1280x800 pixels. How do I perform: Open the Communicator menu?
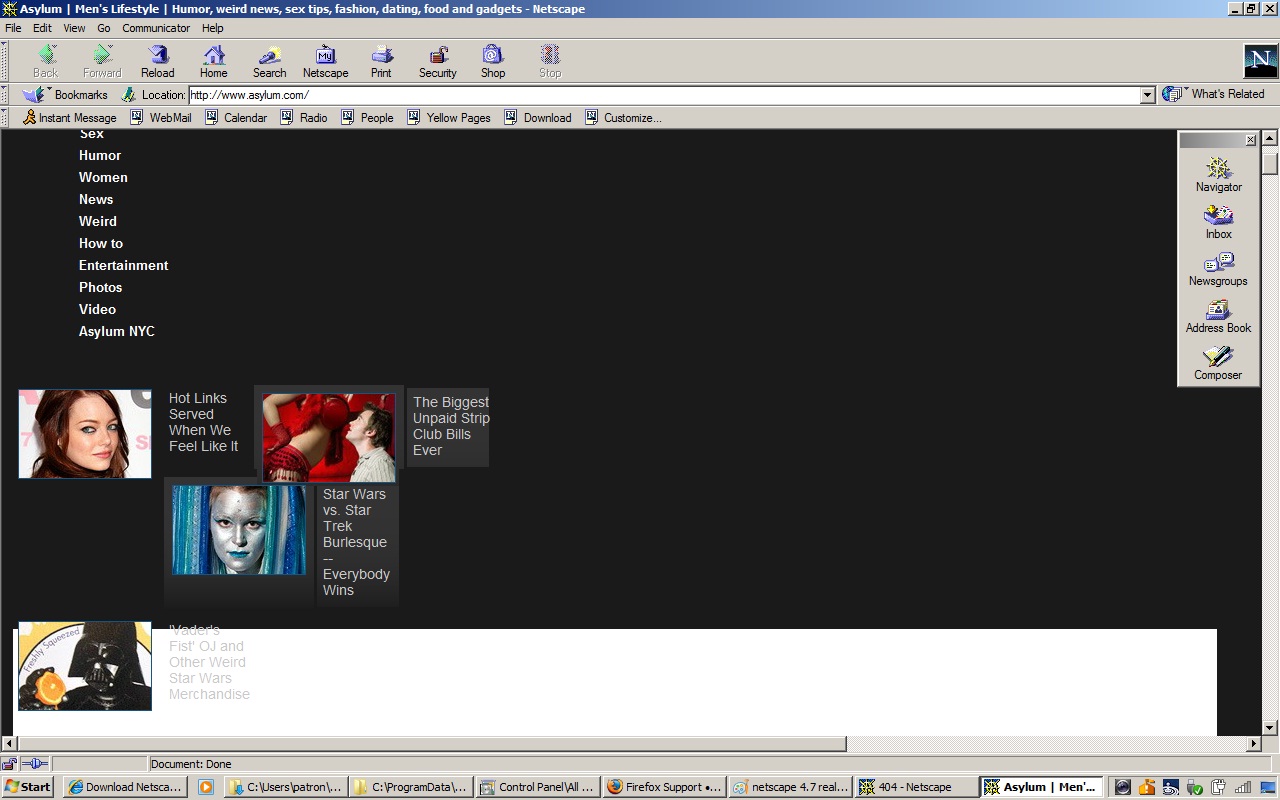tap(156, 28)
